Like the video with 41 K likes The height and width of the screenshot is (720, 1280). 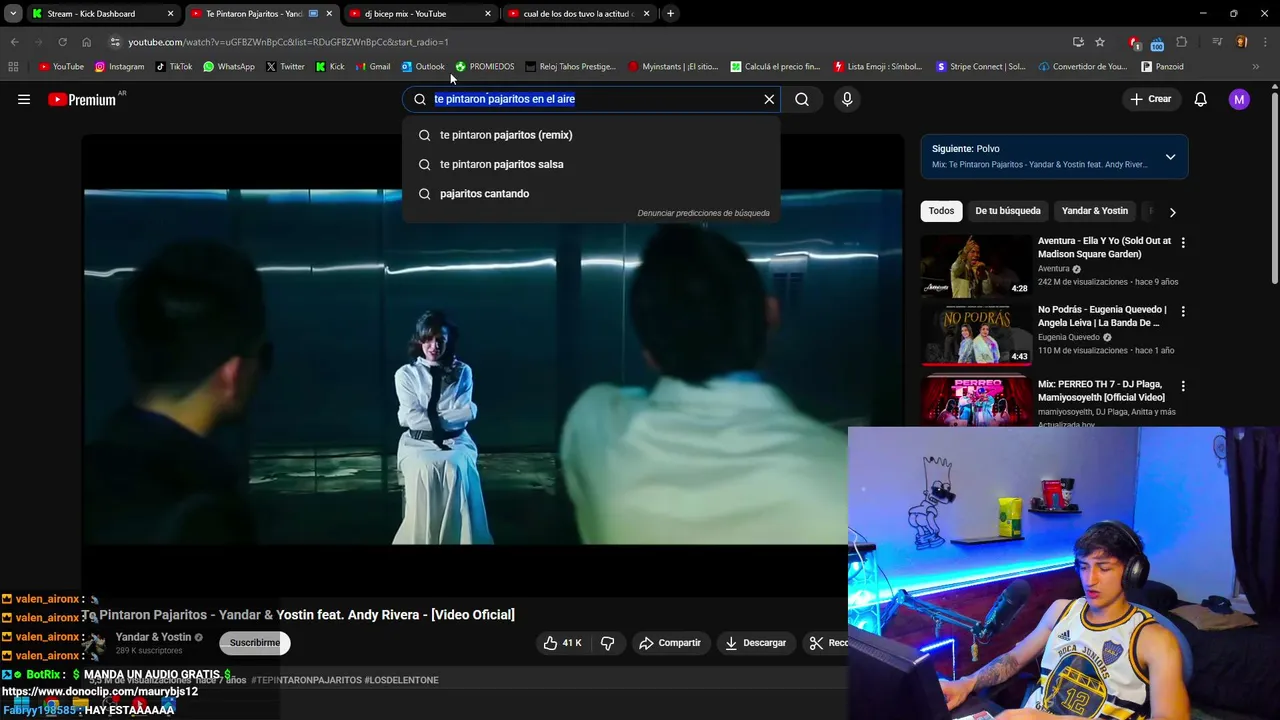pos(562,643)
